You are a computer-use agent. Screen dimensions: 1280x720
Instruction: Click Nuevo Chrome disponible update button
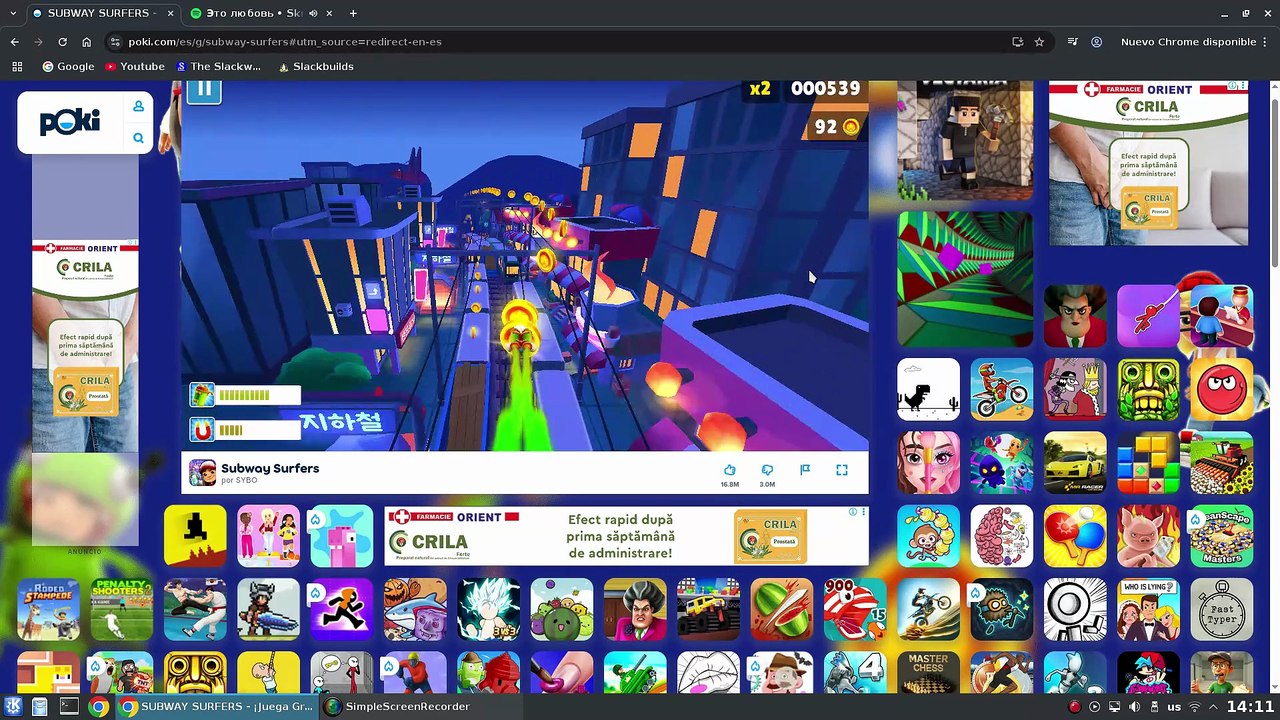[x=1188, y=42]
